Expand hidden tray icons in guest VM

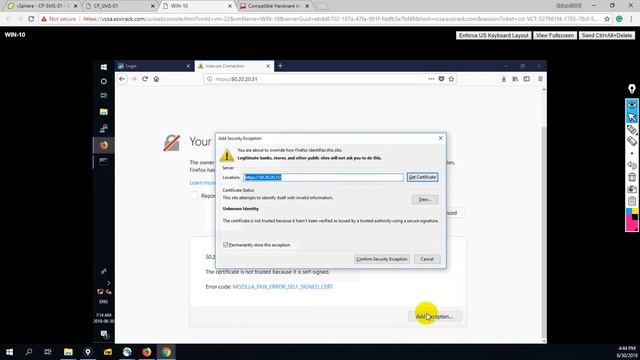pyautogui.click(x=109, y=283)
